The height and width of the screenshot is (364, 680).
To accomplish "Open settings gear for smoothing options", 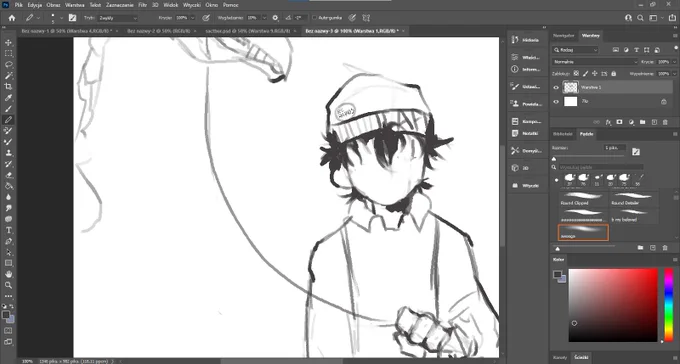I will coord(275,18).
